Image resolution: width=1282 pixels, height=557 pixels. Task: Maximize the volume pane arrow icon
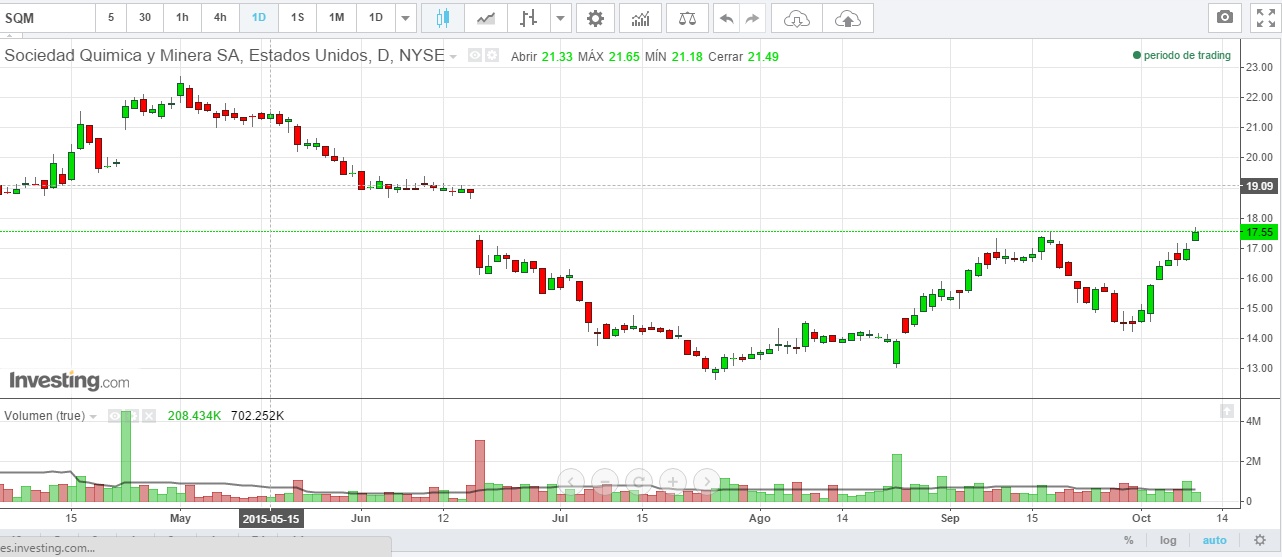(1225, 411)
